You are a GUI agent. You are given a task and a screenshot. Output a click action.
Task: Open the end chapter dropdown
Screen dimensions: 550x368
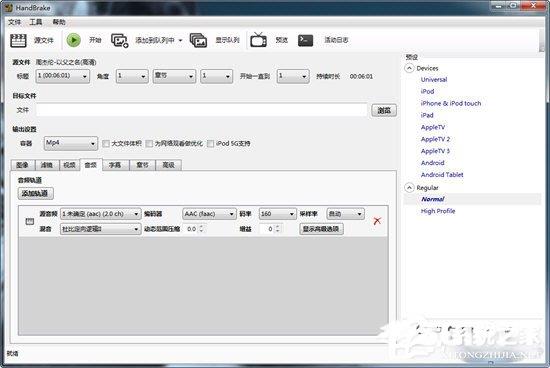point(293,76)
